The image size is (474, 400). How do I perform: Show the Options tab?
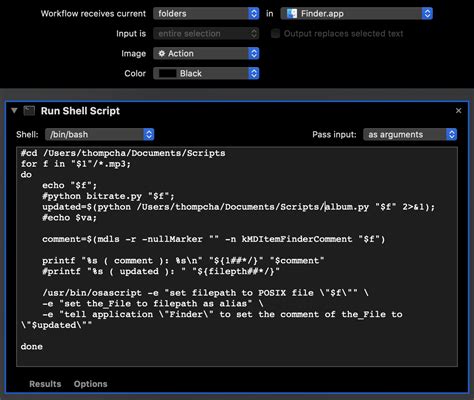[91, 384]
